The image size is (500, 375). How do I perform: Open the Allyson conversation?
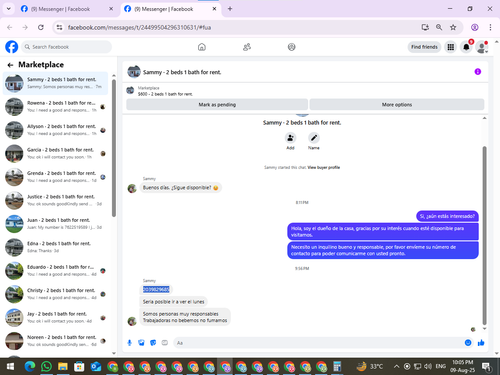(56, 130)
